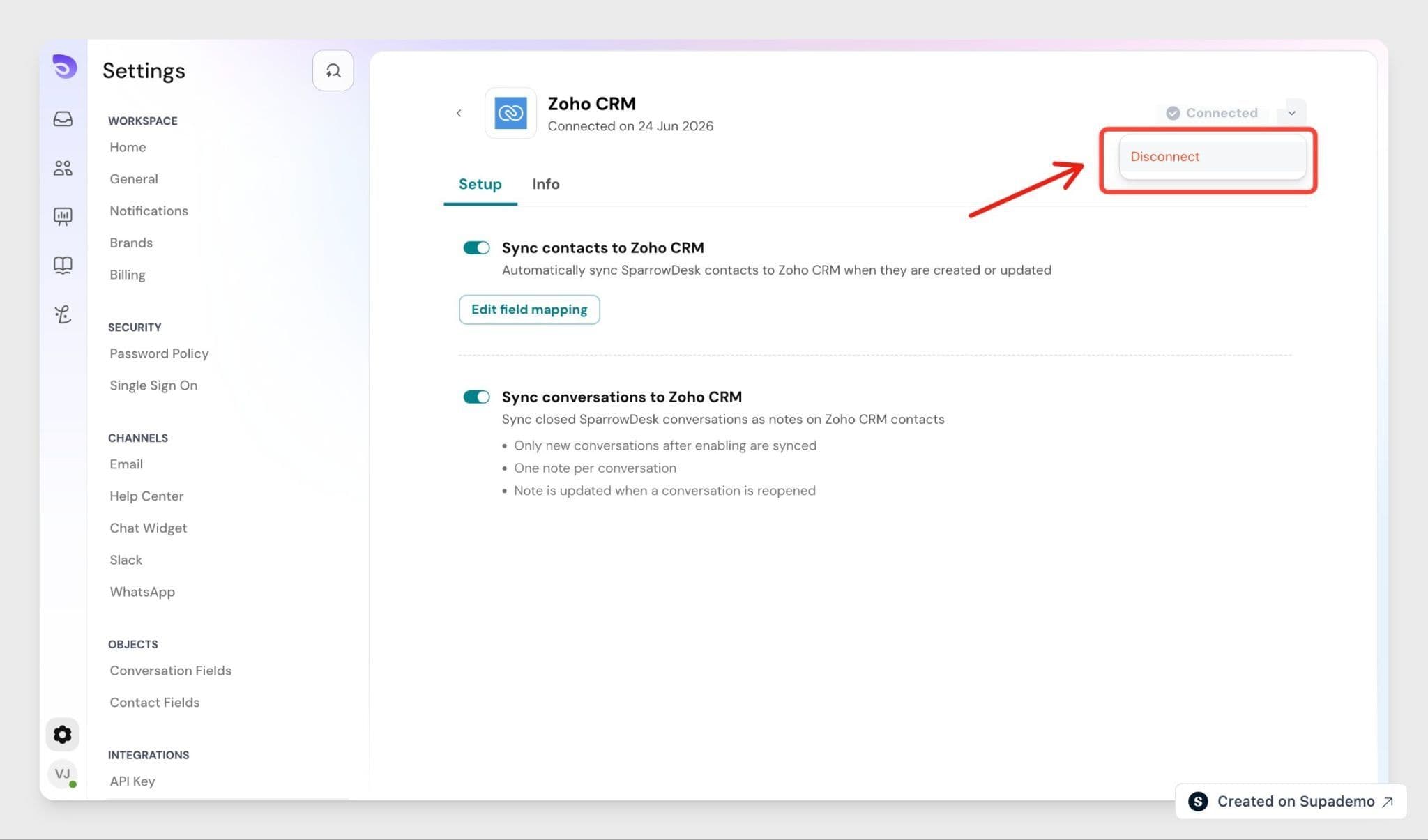Select Disconnect from the dropdown menu
The image size is (1428, 840).
[1213, 156]
